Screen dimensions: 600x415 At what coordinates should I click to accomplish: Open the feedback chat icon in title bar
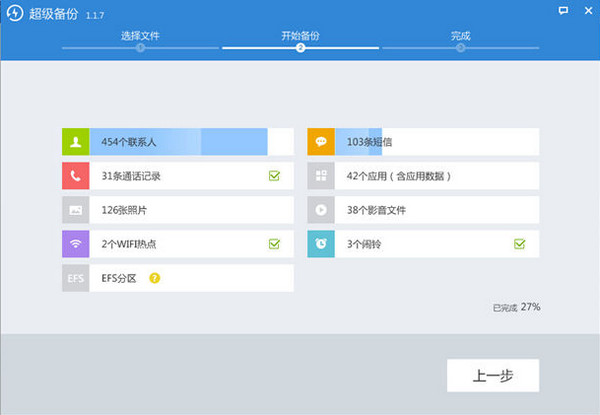[563, 11]
